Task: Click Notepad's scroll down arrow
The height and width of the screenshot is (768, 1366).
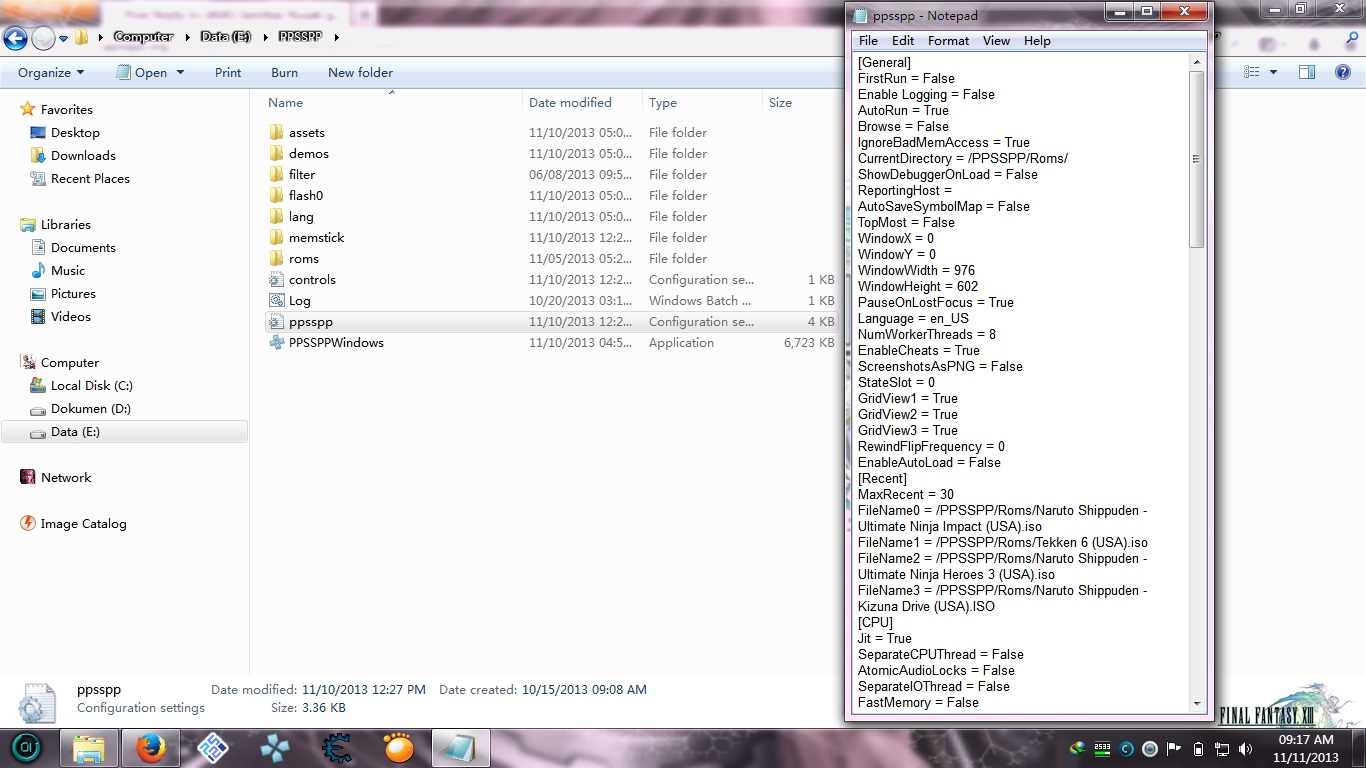Action: (1197, 703)
